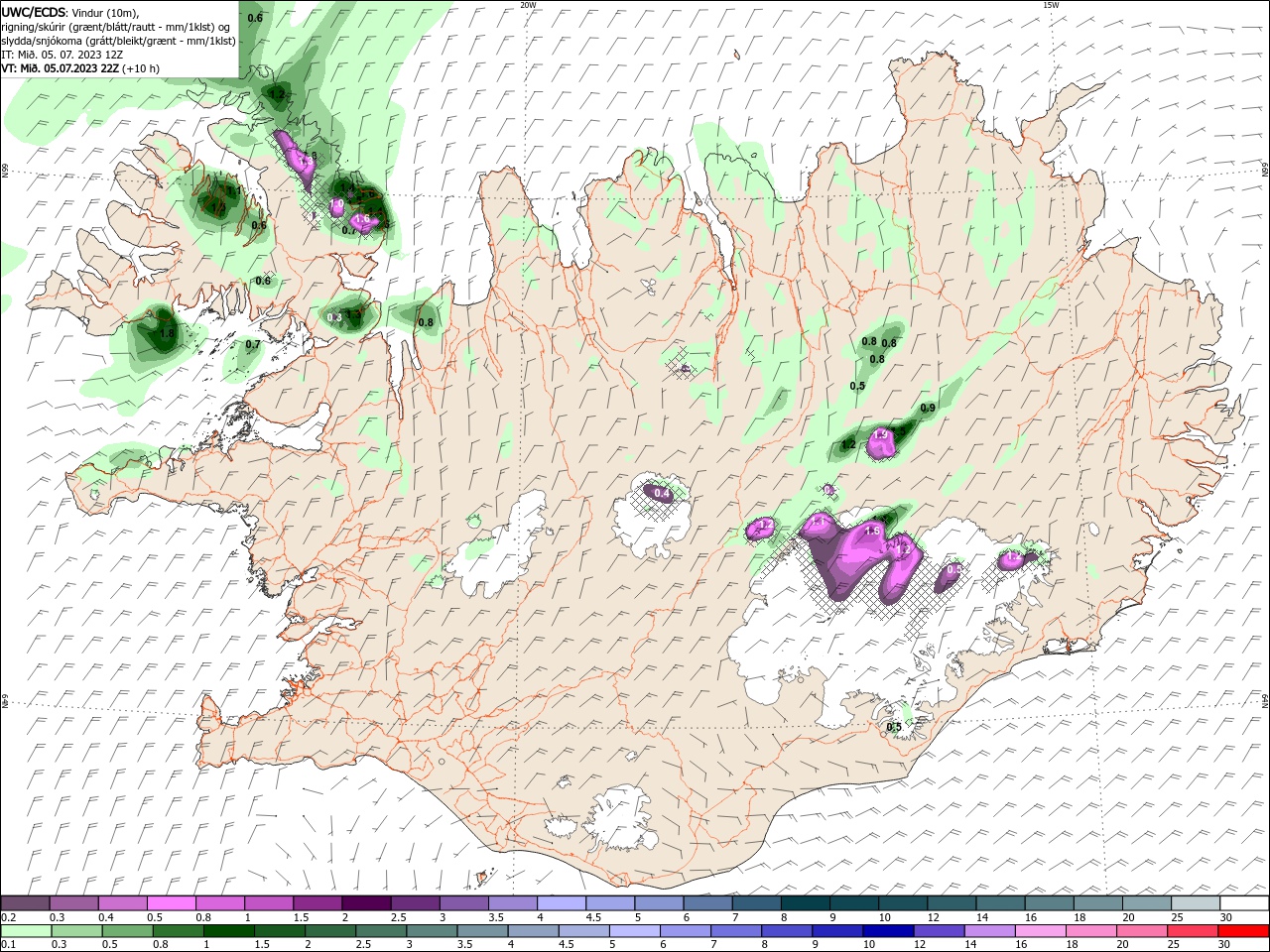The image size is (1270, 952).
Task: Click the legend number 0.2
Action: (x=8, y=917)
